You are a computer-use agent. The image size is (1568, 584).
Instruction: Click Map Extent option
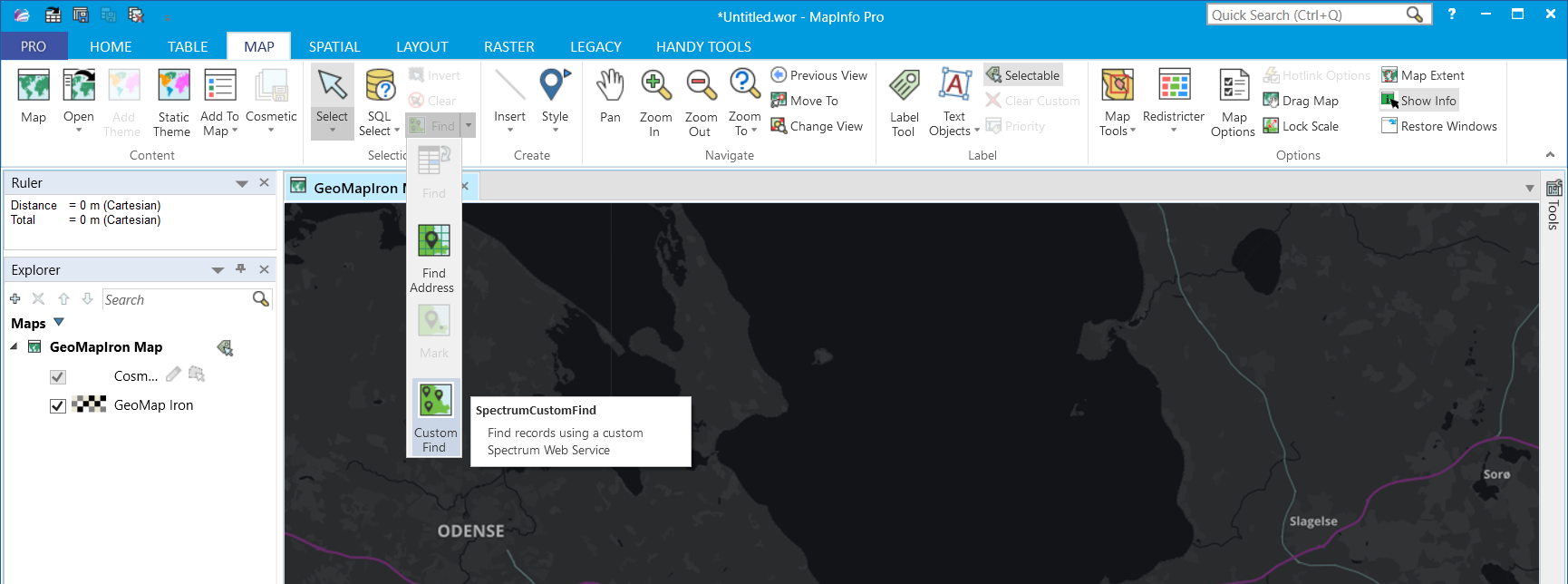[1423, 75]
